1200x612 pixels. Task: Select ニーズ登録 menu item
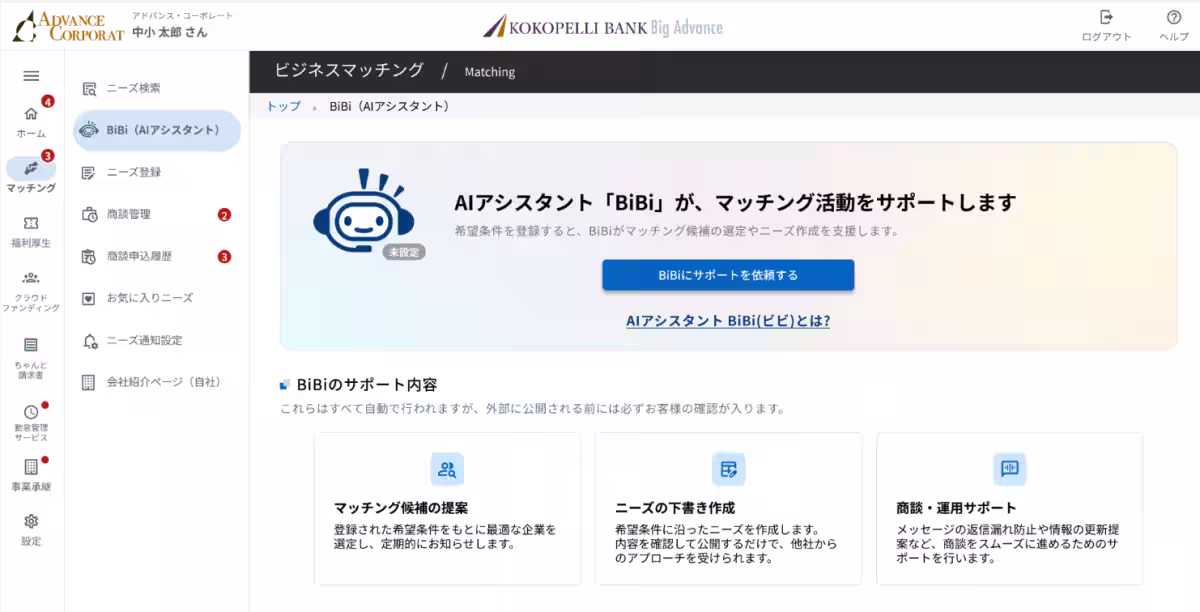(x=157, y=172)
